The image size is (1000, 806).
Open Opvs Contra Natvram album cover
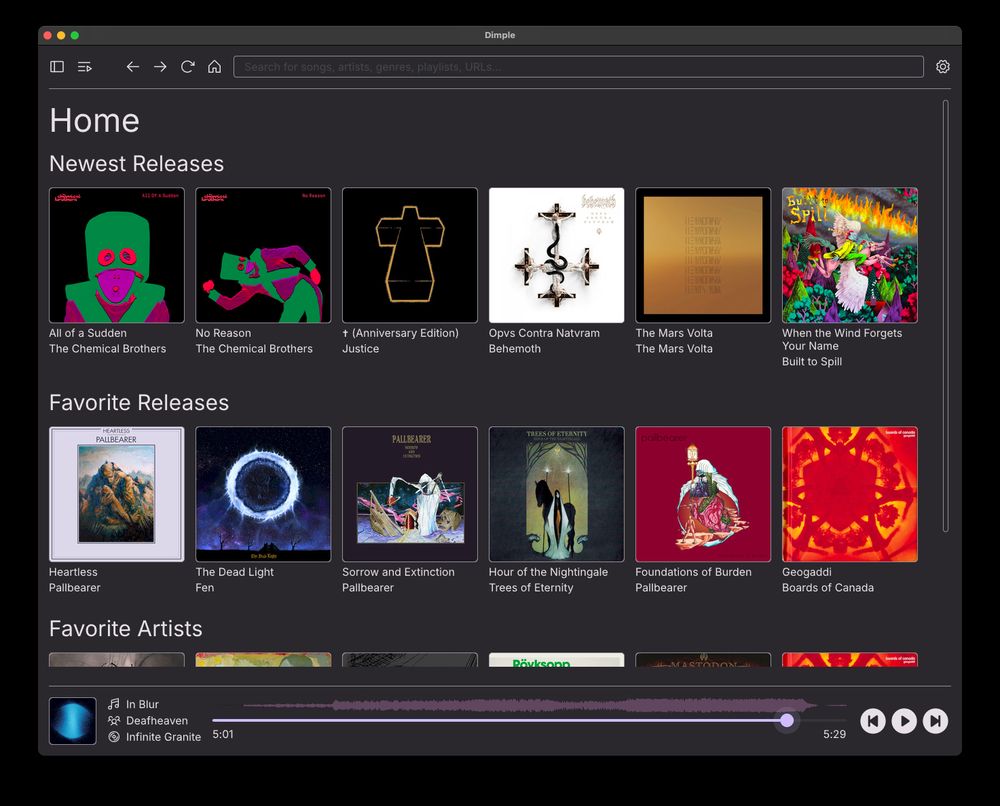point(557,255)
